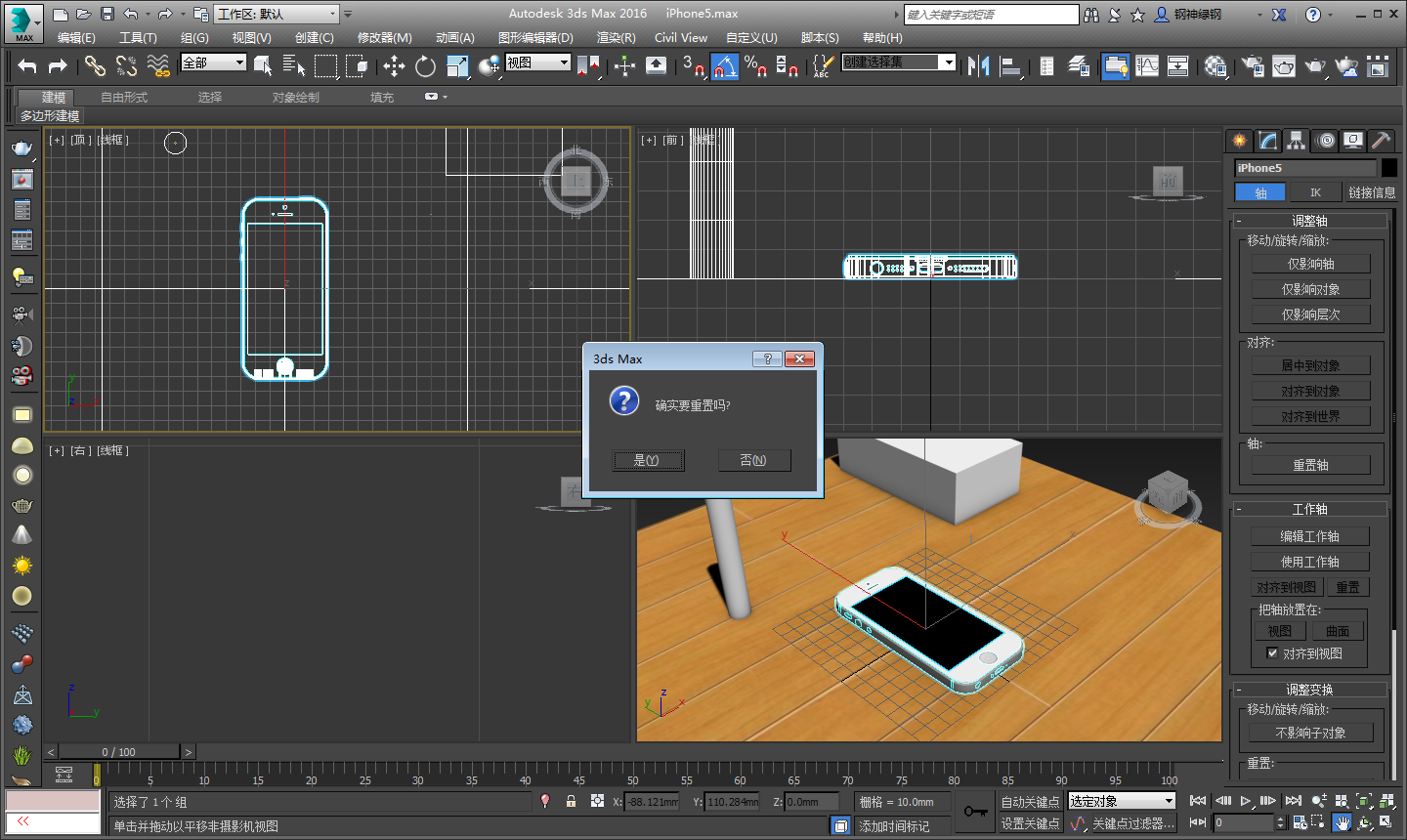Click the 0 / 100 time slider
This screenshot has height=840, width=1407.
pos(119,751)
